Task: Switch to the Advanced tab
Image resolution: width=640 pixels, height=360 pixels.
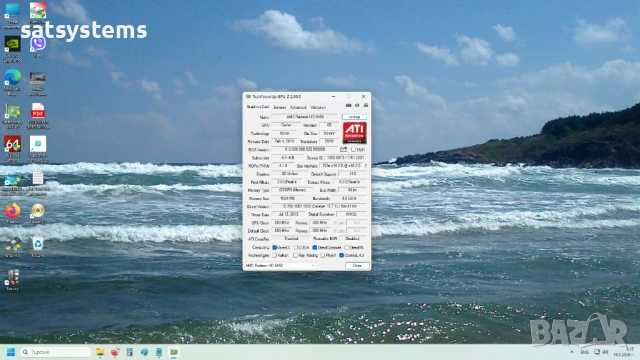Action: pyautogui.click(x=298, y=107)
